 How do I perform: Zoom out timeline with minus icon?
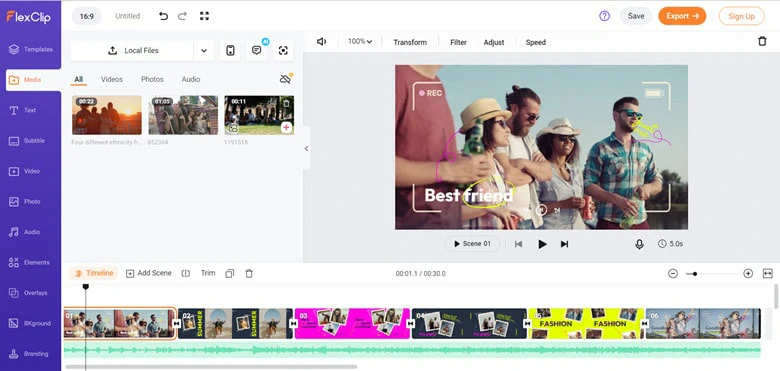[x=673, y=274]
